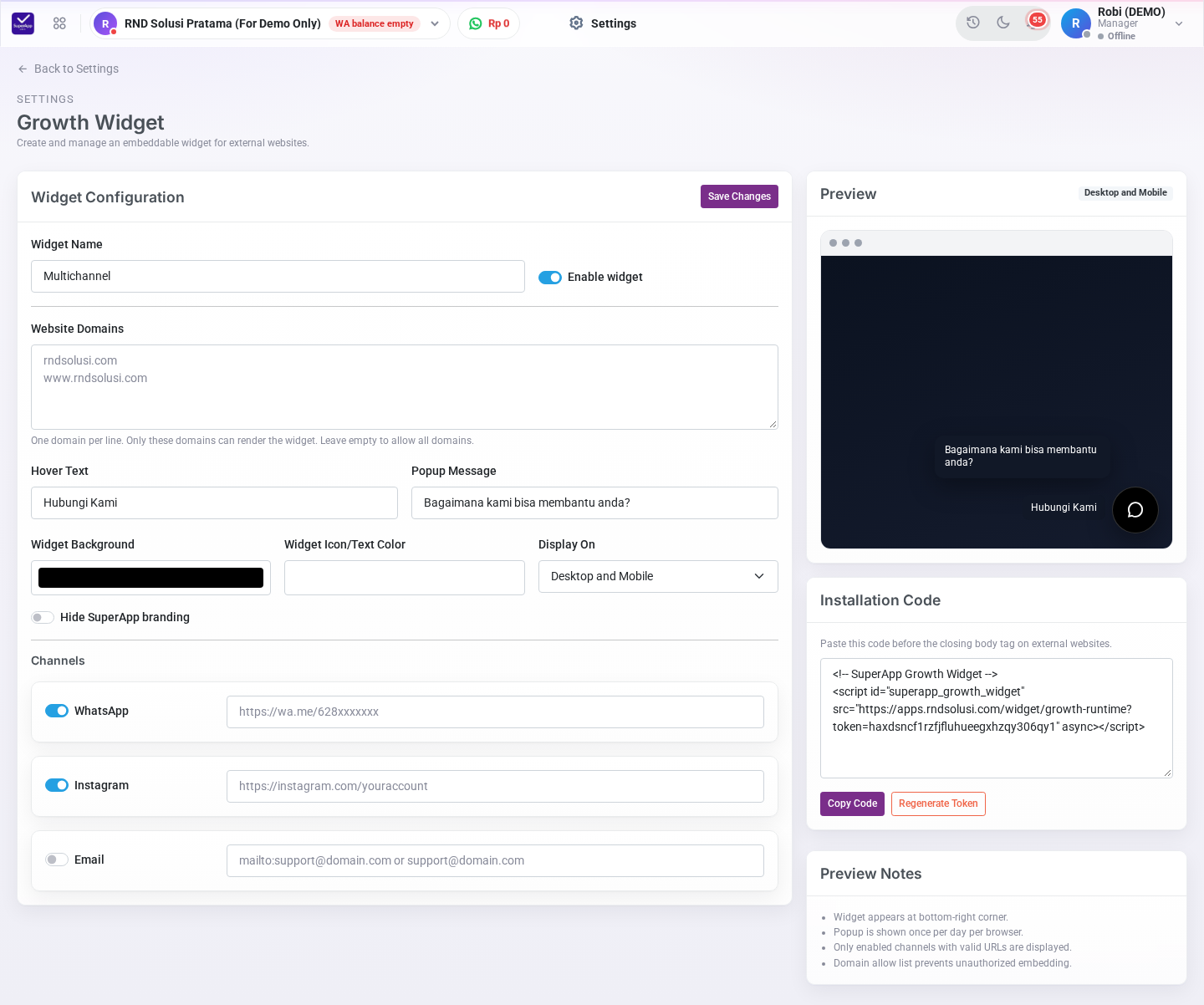Viewport: 1204px width, 1005px height.
Task: Click the Settings gear icon
Action: pos(576,23)
